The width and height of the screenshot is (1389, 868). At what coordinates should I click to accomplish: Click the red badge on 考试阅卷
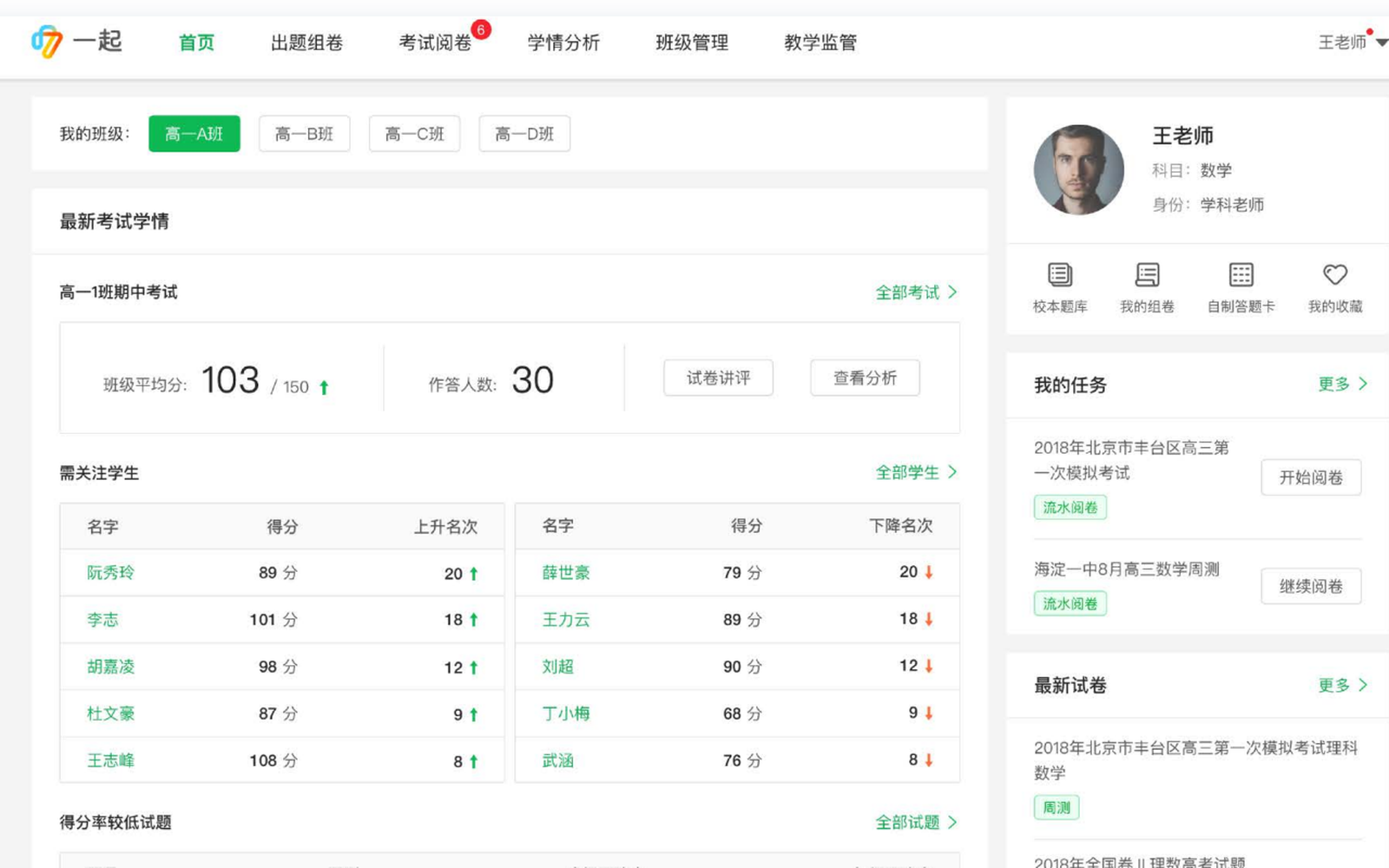(483, 28)
